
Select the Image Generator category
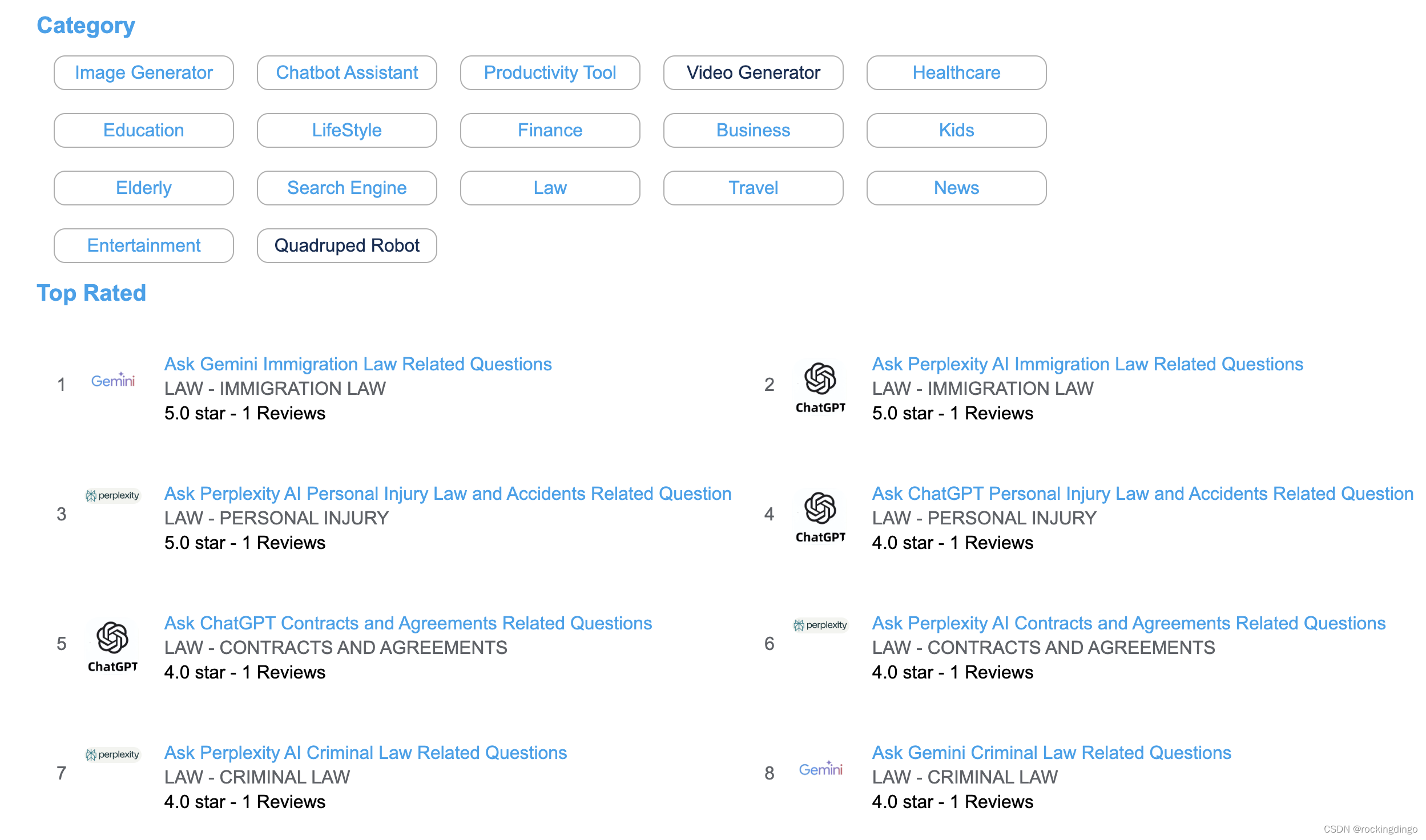[144, 72]
